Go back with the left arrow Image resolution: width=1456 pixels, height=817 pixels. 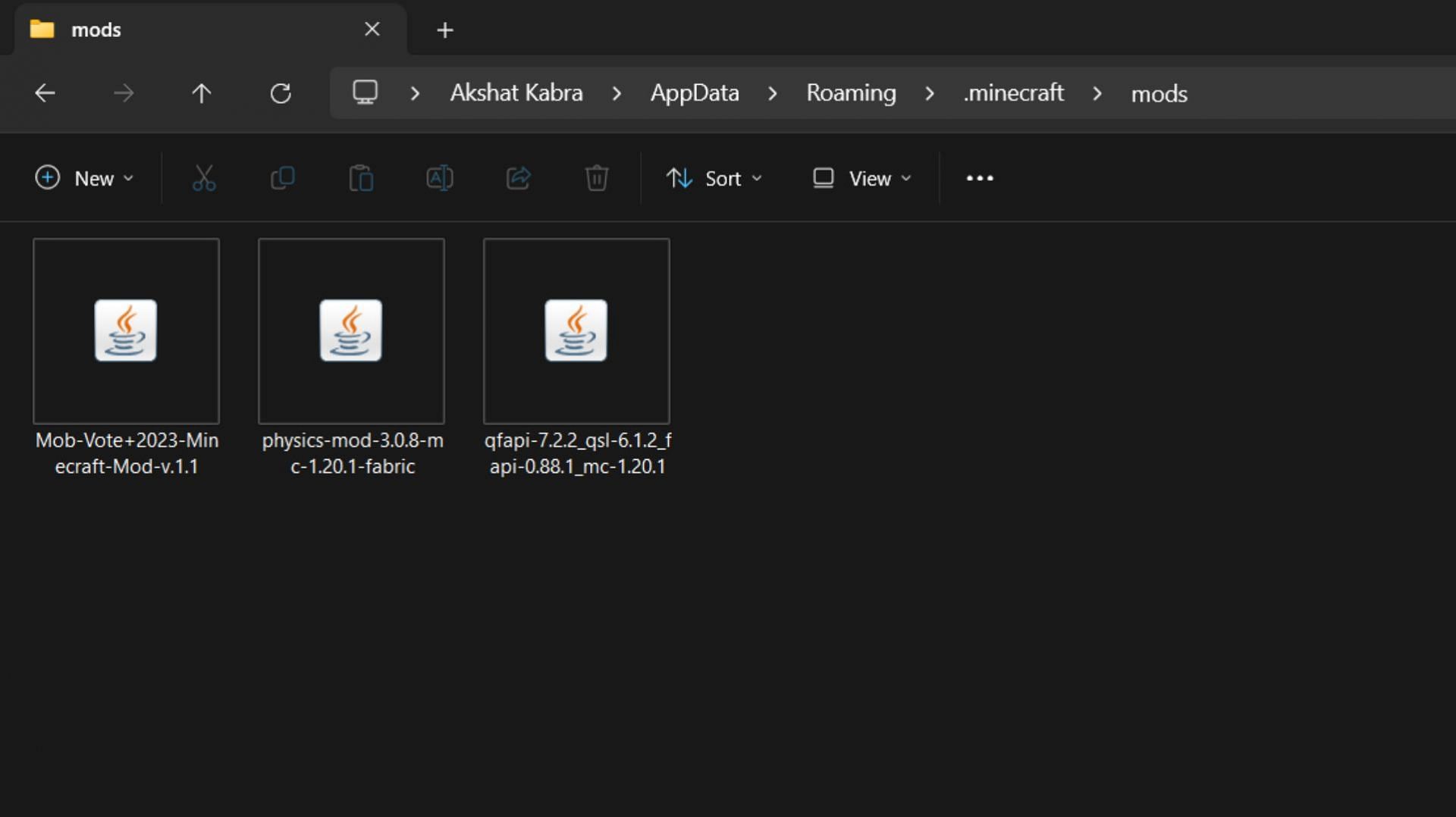[45, 93]
